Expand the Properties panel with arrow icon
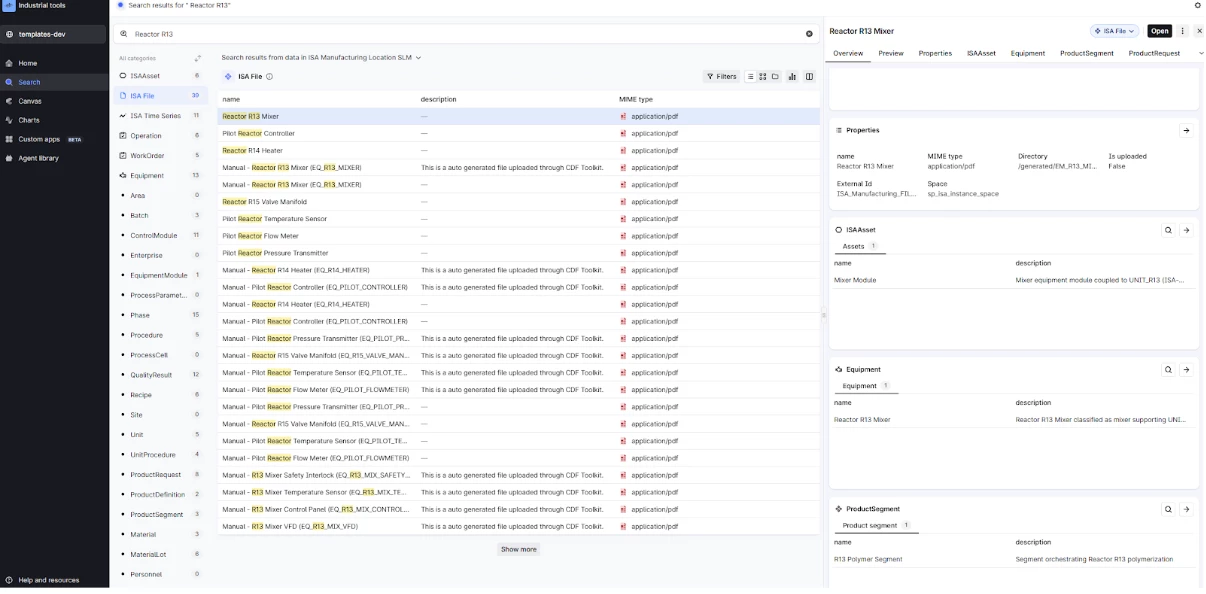Image resolution: width=1206 pixels, height=594 pixels. click(x=1186, y=131)
